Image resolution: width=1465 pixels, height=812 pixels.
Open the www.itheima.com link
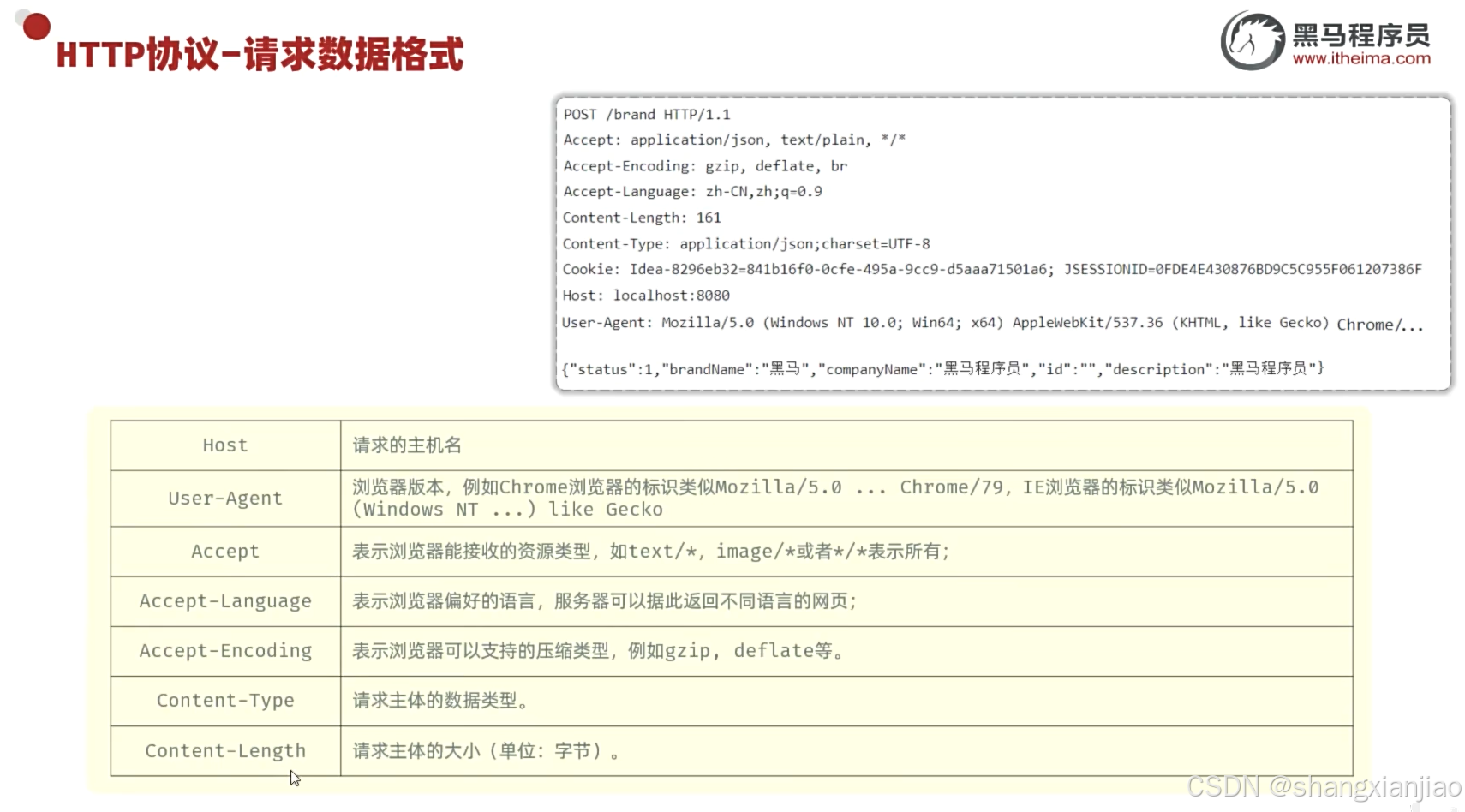tap(1361, 58)
